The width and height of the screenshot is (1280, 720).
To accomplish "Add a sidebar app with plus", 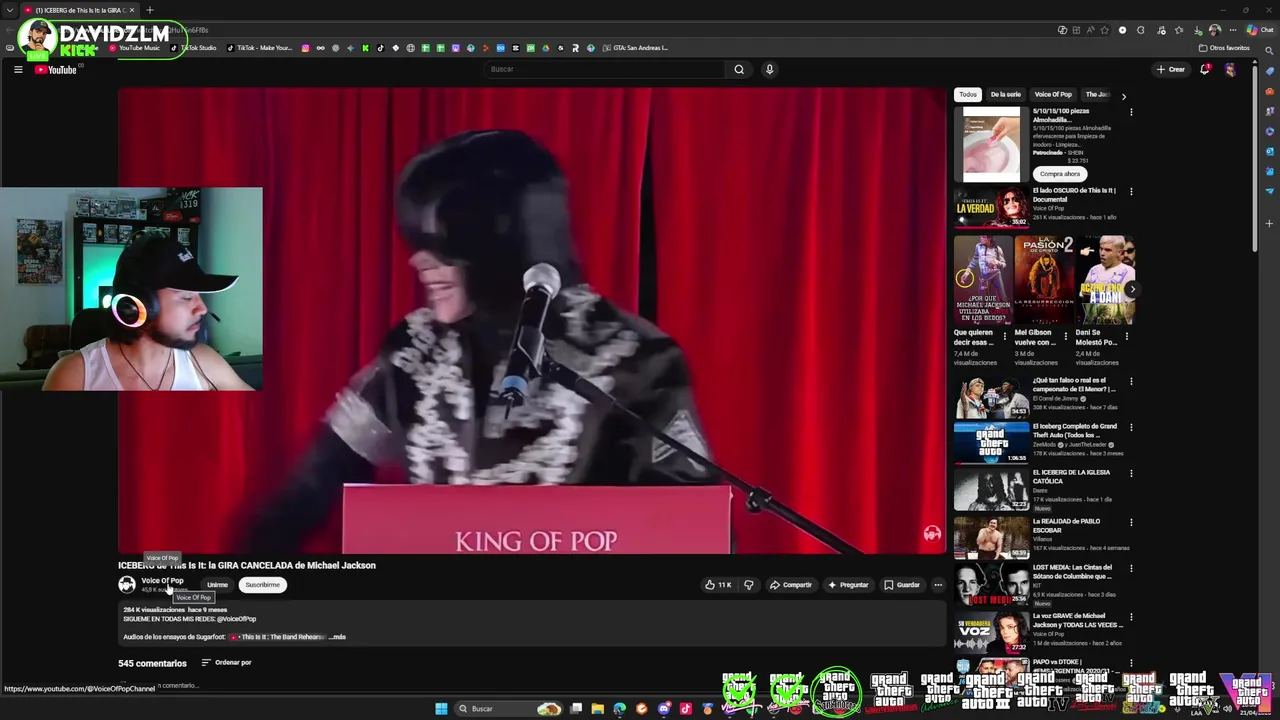I will (1269, 223).
